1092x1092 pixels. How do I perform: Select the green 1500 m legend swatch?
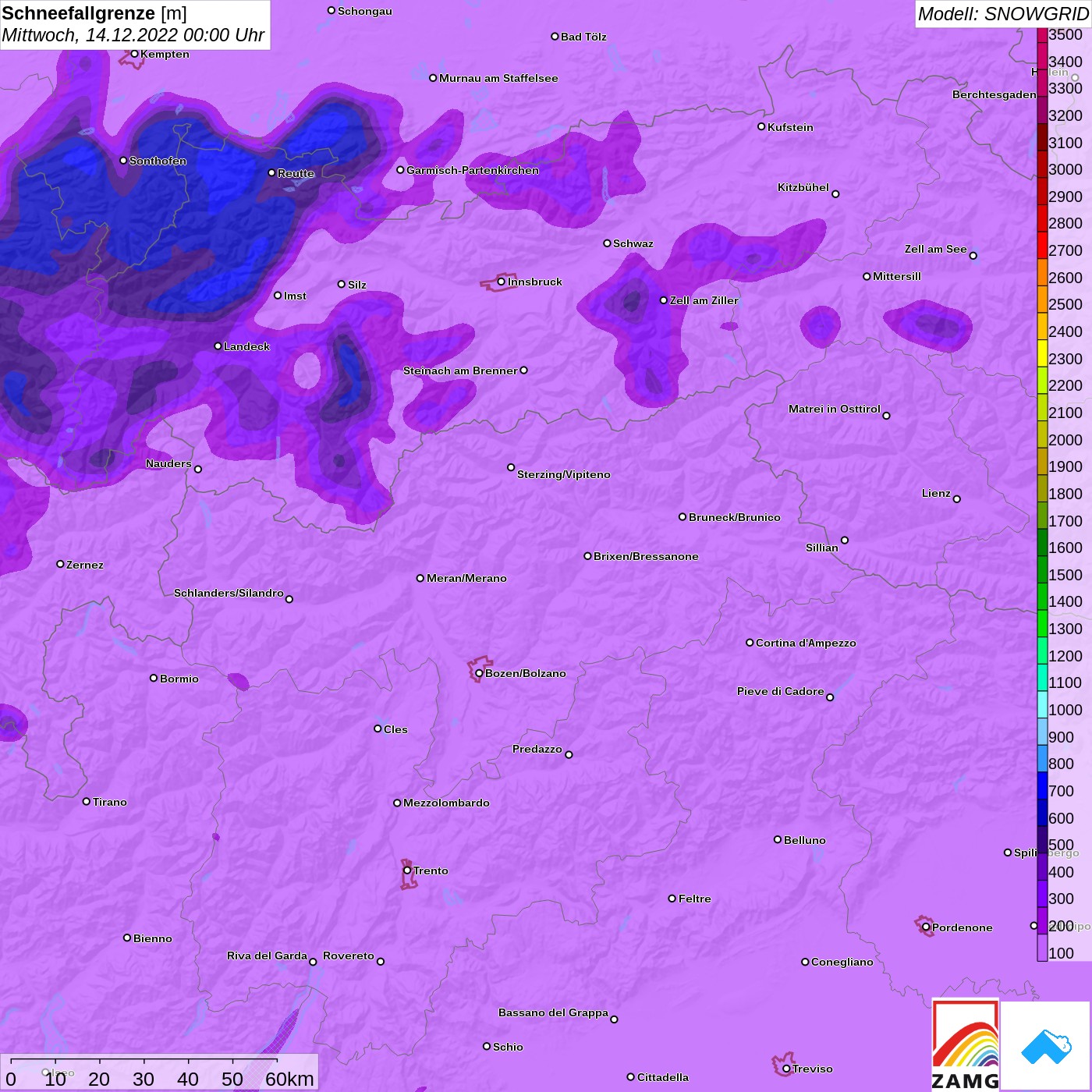pos(1042,569)
